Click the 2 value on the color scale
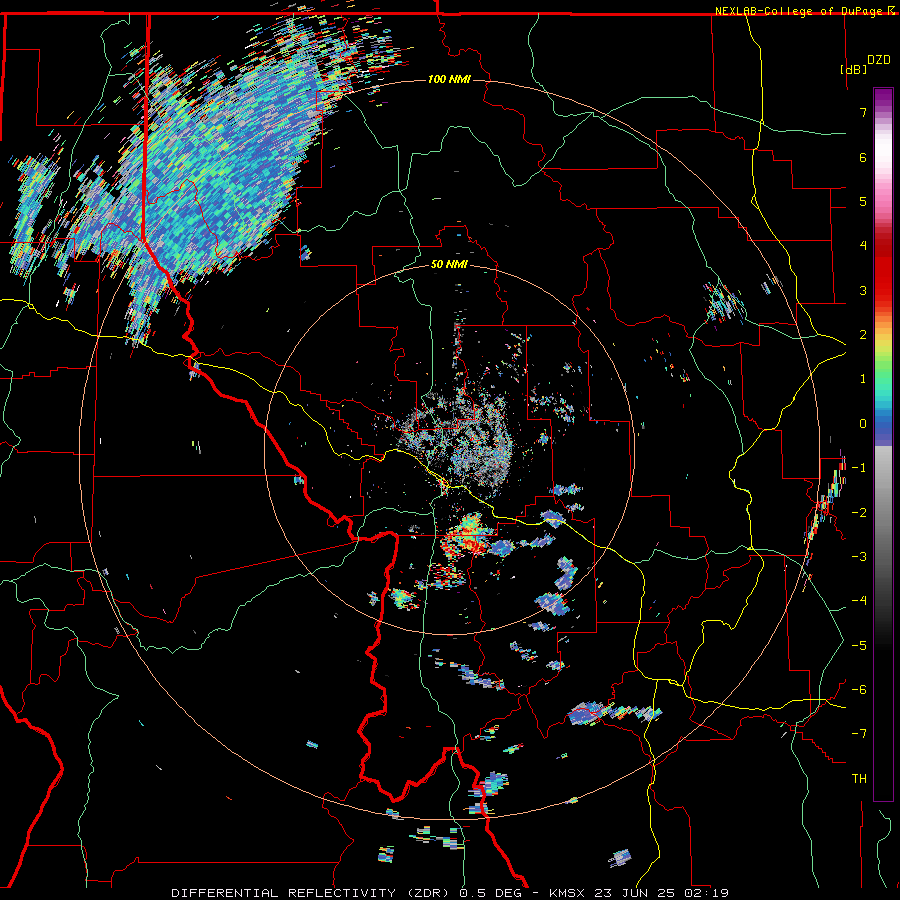The height and width of the screenshot is (900, 900). pos(863,335)
